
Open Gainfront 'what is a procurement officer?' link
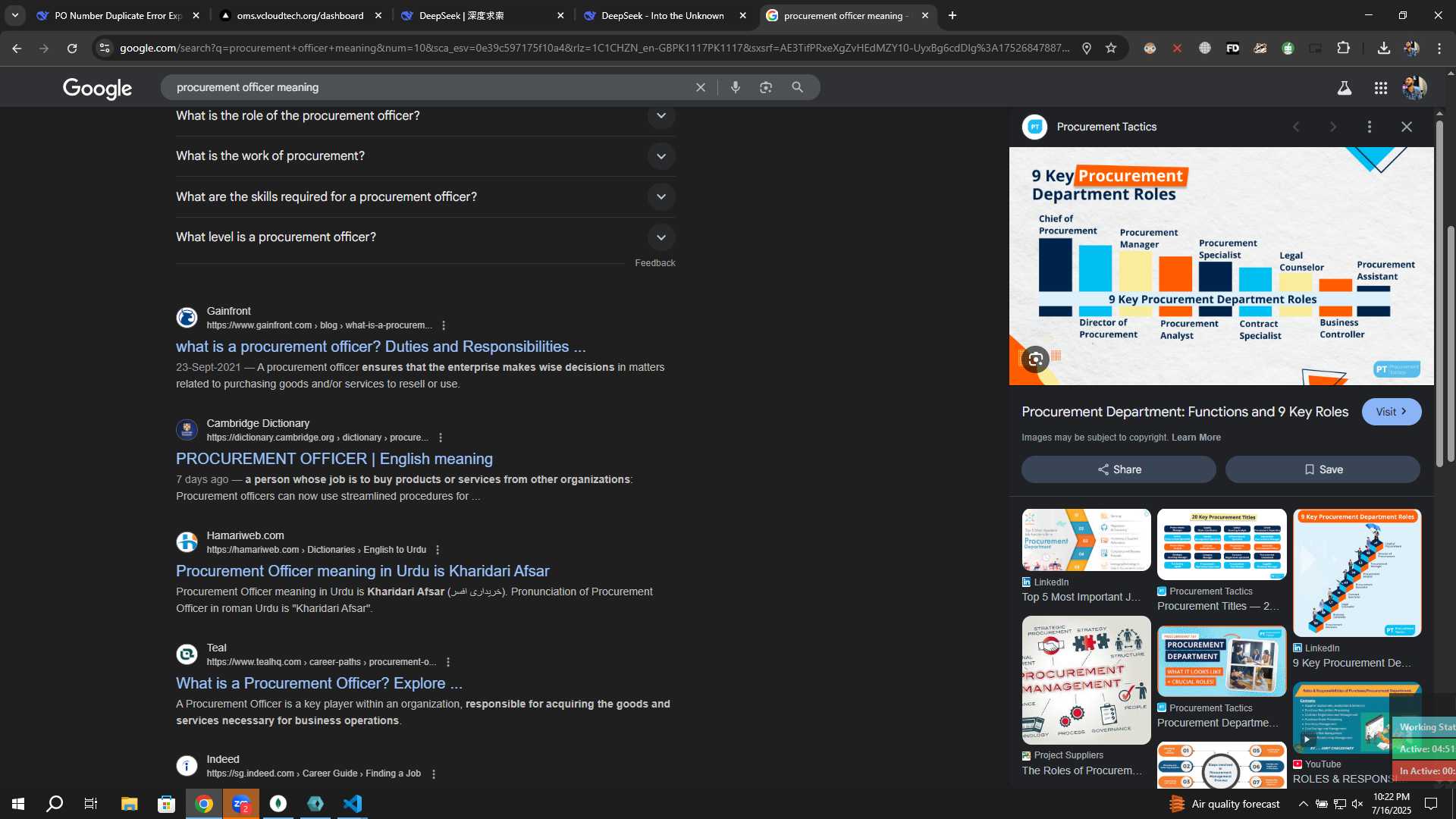pos(381,347)
